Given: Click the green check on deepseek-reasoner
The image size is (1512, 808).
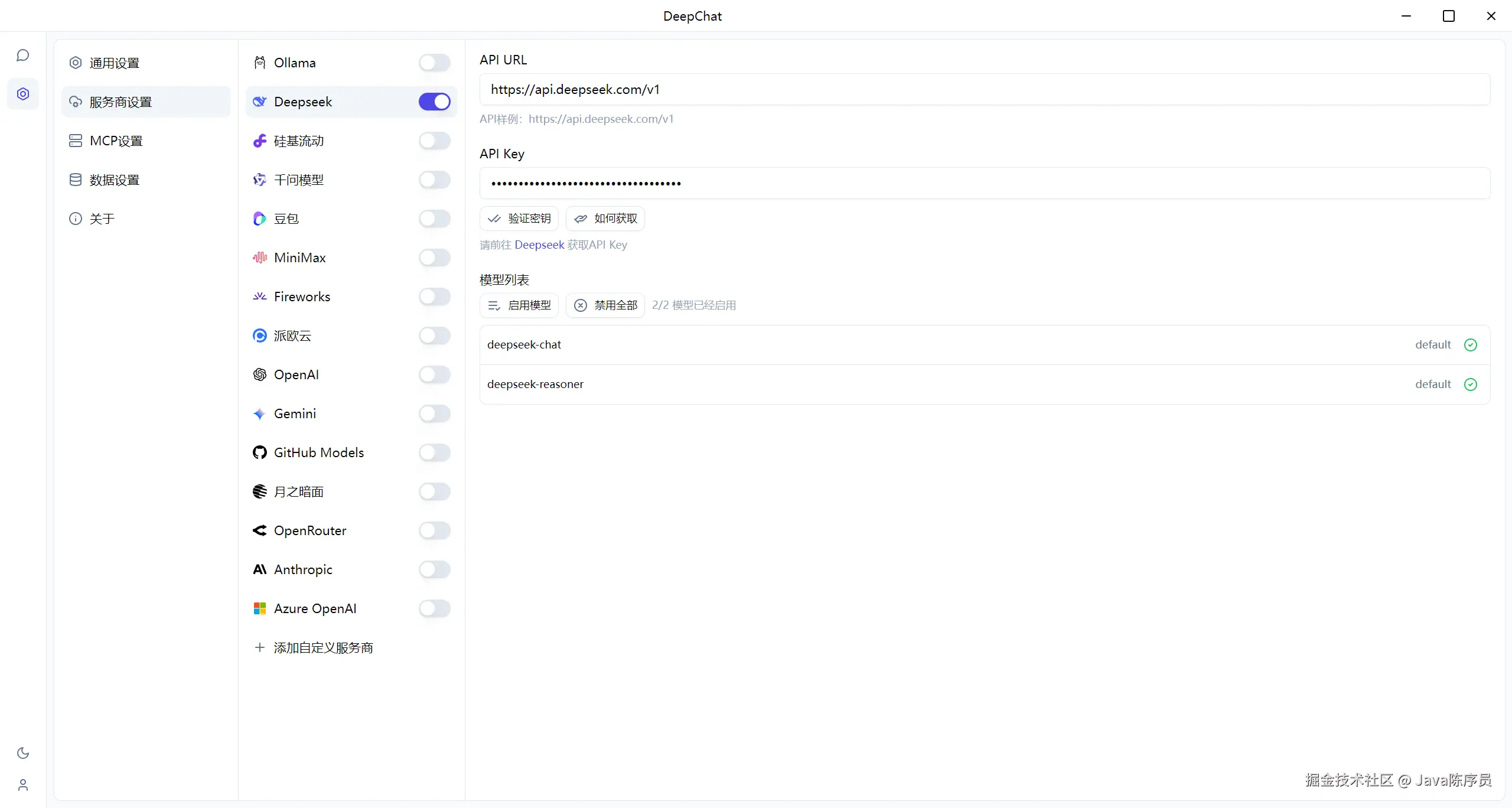Looking at the screenshot, I should tap(1471, 385).
